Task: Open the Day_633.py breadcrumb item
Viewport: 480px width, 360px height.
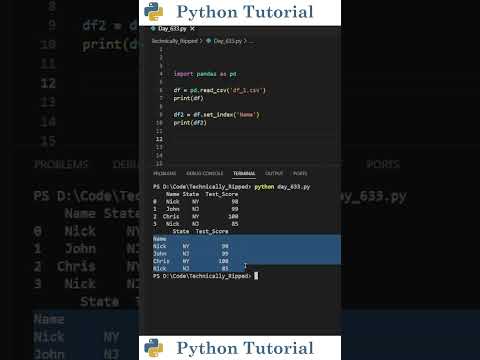Action: click(228, 41)
